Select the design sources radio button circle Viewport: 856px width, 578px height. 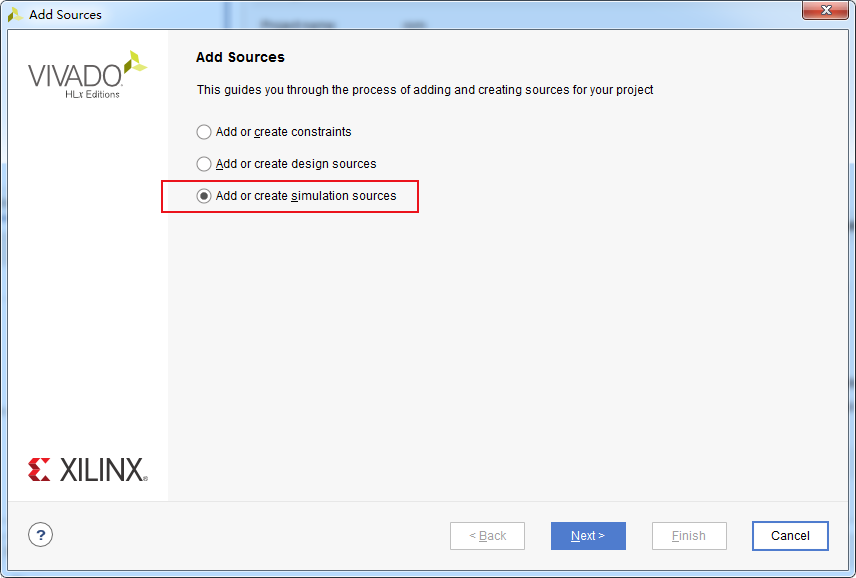pos(204,164)
